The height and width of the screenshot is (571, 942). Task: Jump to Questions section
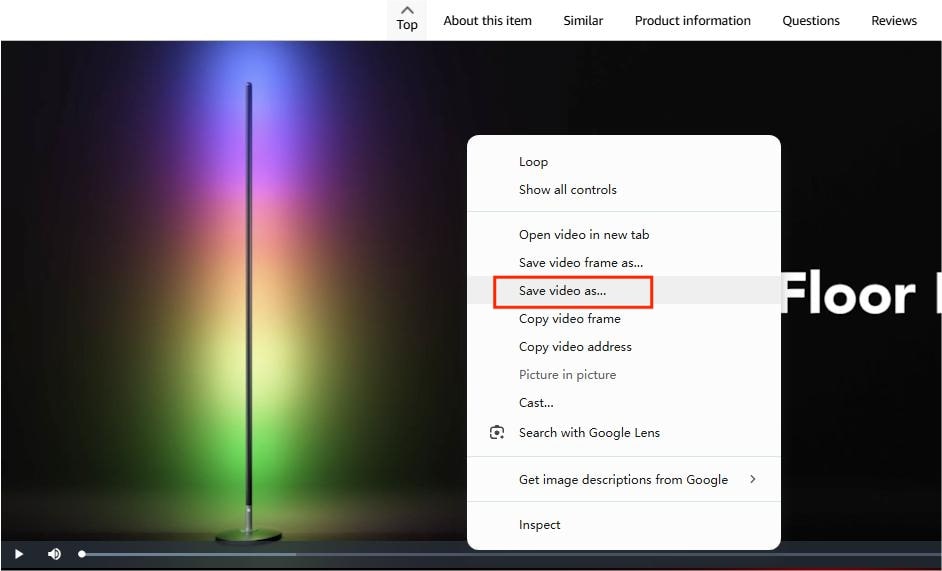click(x=810, y=20)
